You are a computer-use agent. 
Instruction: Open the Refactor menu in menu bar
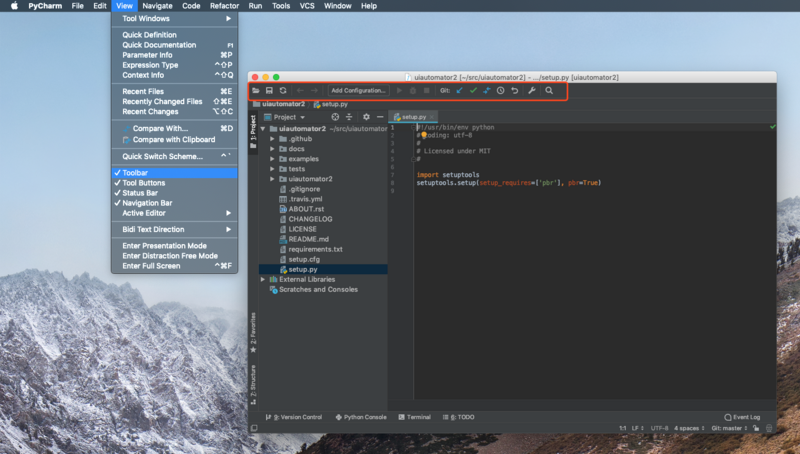[x=224, y=6]
